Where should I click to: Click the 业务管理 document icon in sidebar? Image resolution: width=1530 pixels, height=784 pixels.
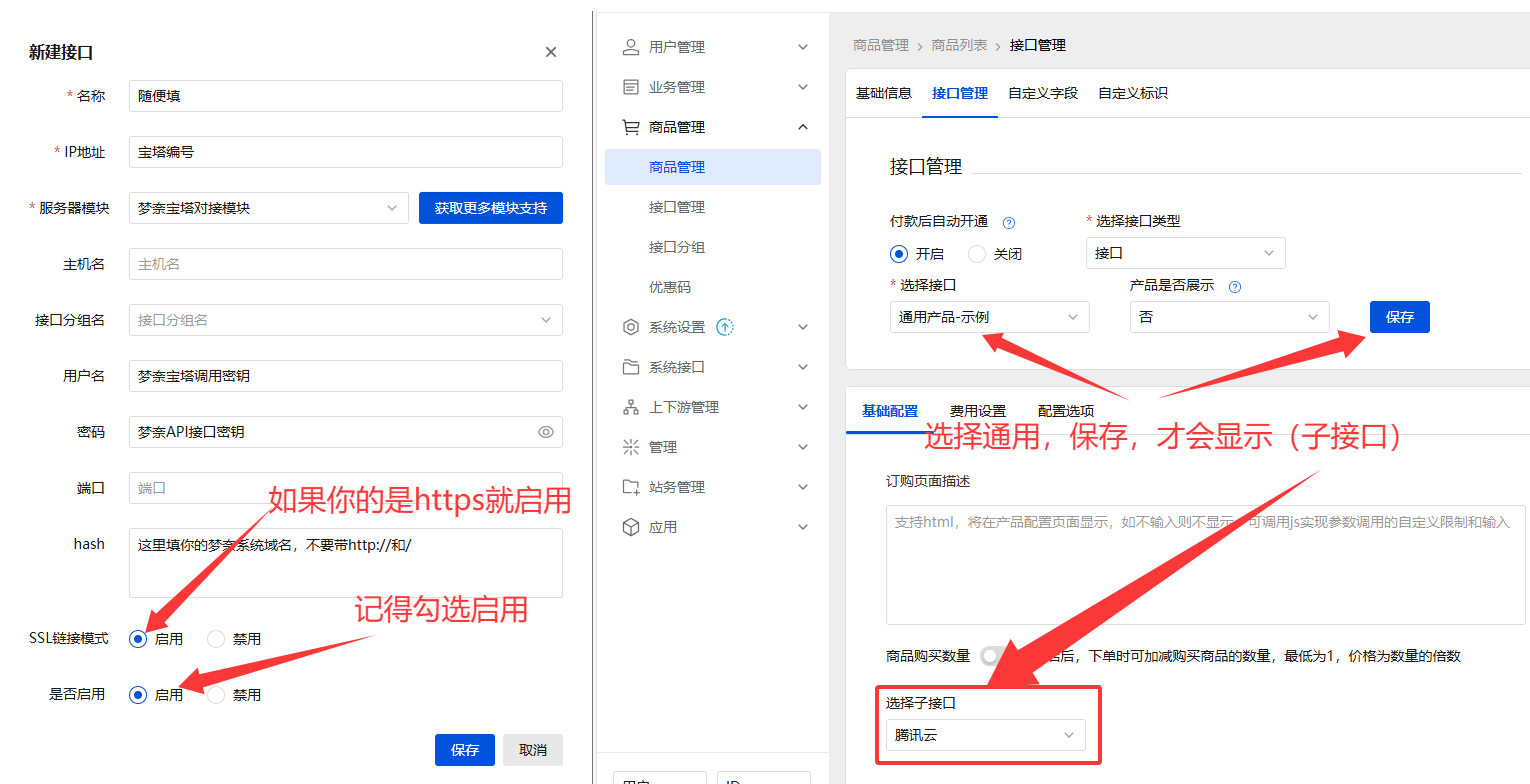[x=629, y=86]
